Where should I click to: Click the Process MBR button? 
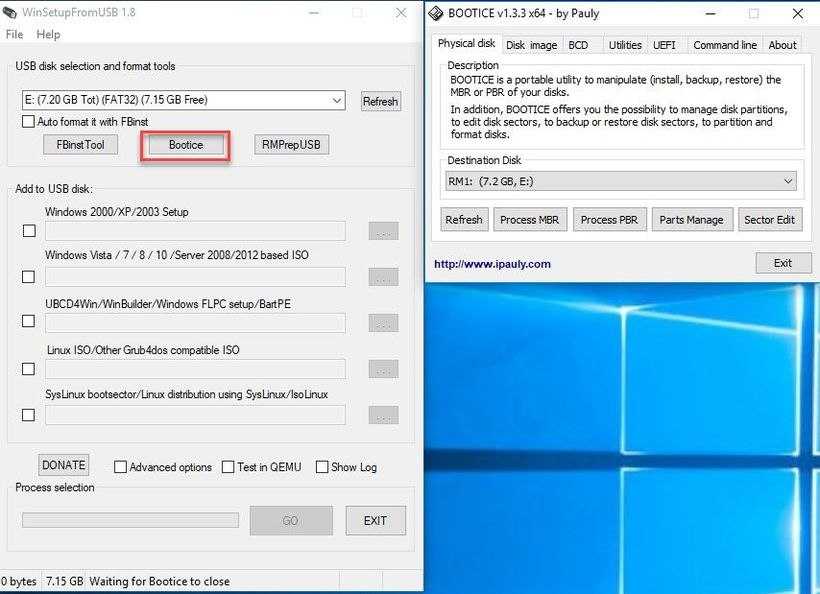(530, 220)
